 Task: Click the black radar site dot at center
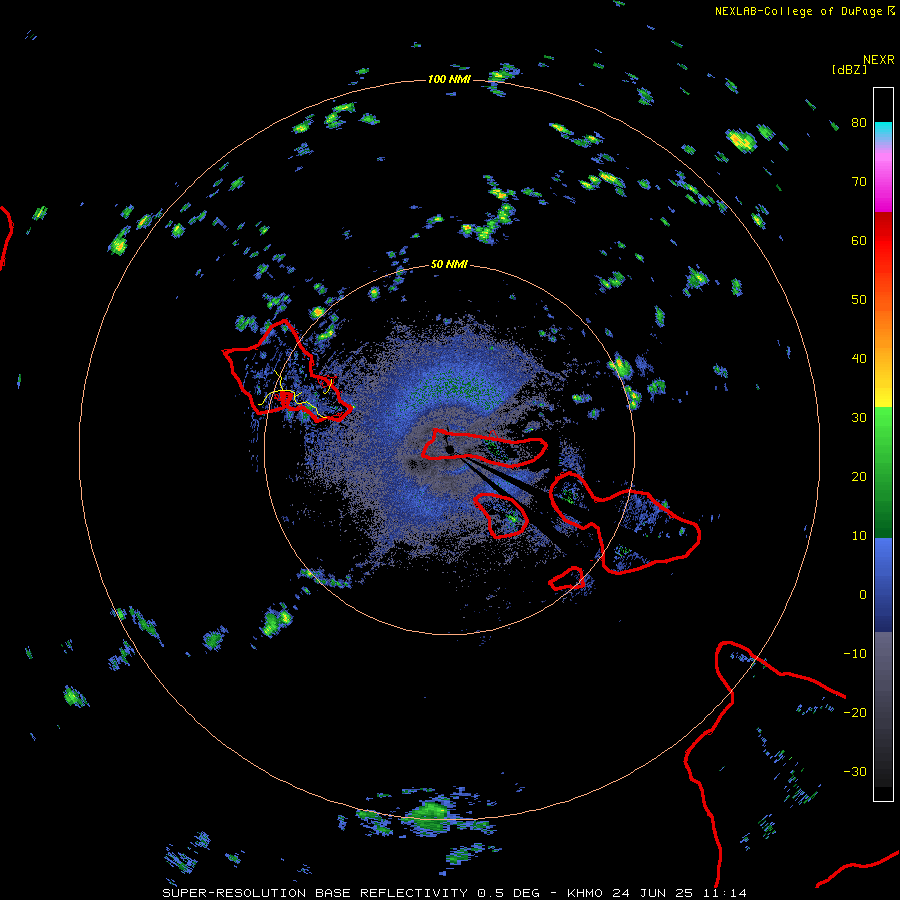click(x=450, y=449)
